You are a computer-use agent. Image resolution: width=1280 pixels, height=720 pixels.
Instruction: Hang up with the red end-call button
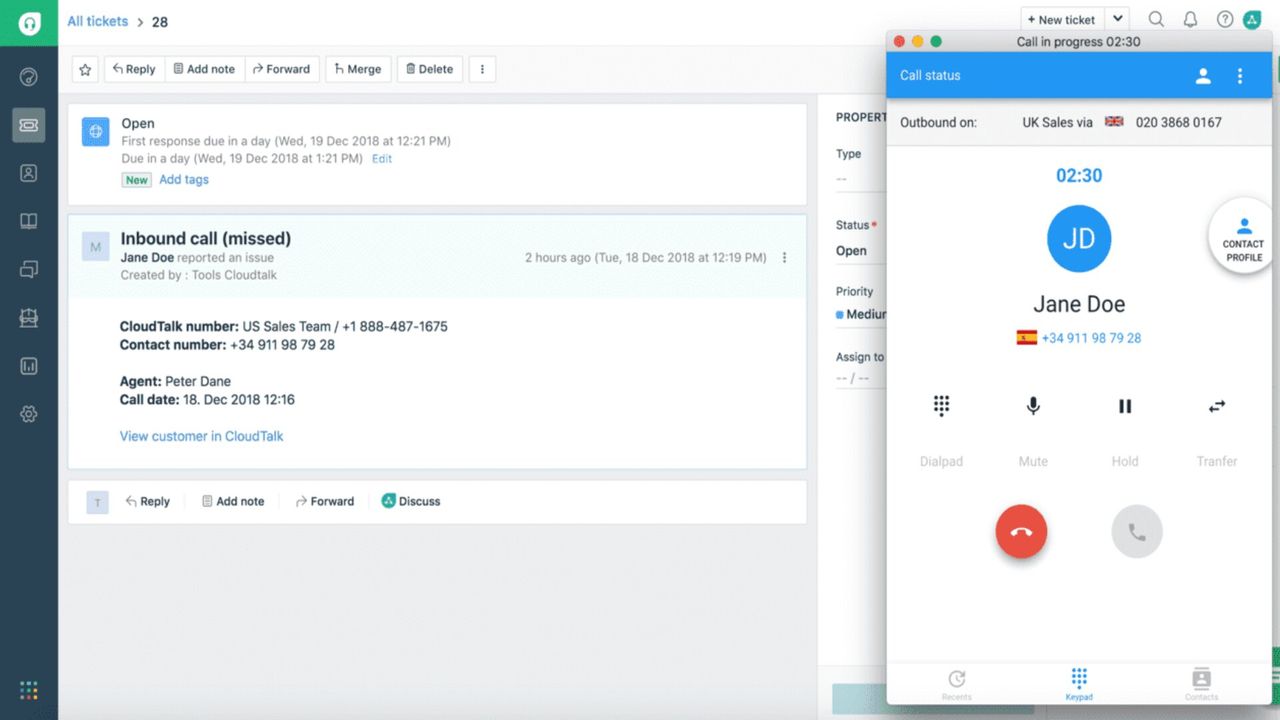[1021, 532]
